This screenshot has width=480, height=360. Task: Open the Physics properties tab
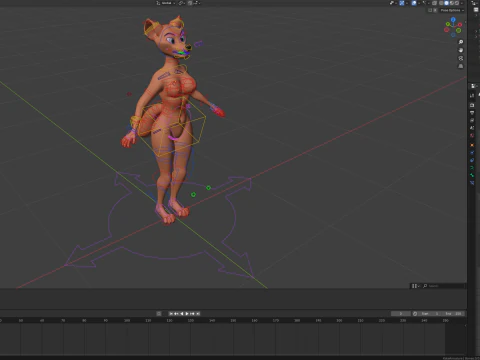point(472,153)
